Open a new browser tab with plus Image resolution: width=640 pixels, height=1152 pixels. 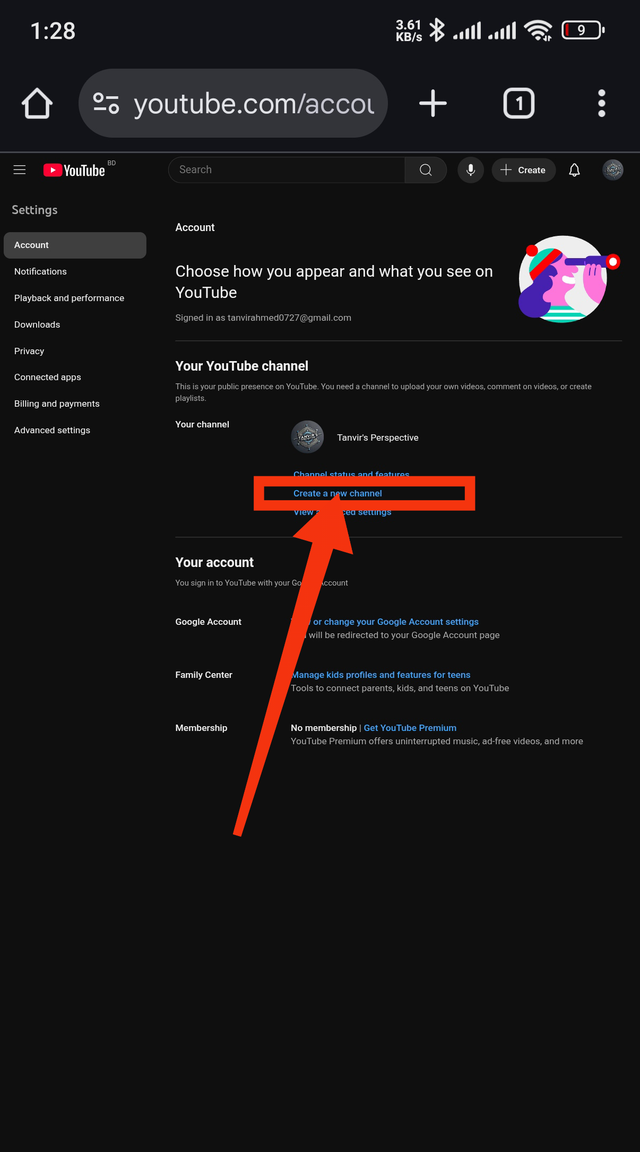[x=433, y=104]
